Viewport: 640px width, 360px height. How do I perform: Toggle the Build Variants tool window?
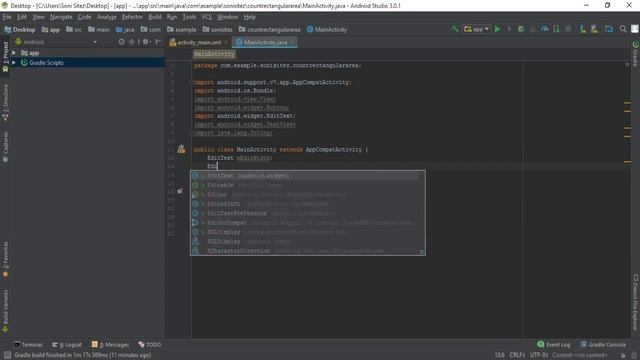[x=5, y=311]
